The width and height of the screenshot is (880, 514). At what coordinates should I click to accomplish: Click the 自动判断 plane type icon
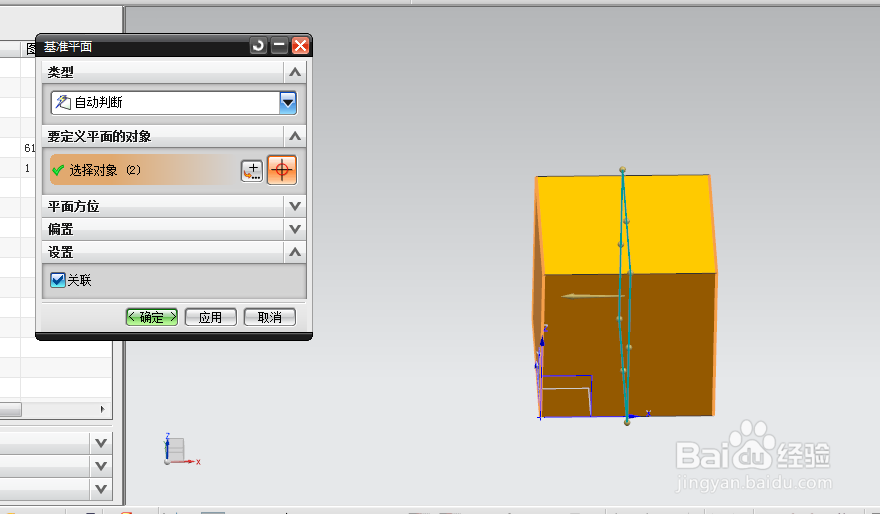[x=63, y=102]
